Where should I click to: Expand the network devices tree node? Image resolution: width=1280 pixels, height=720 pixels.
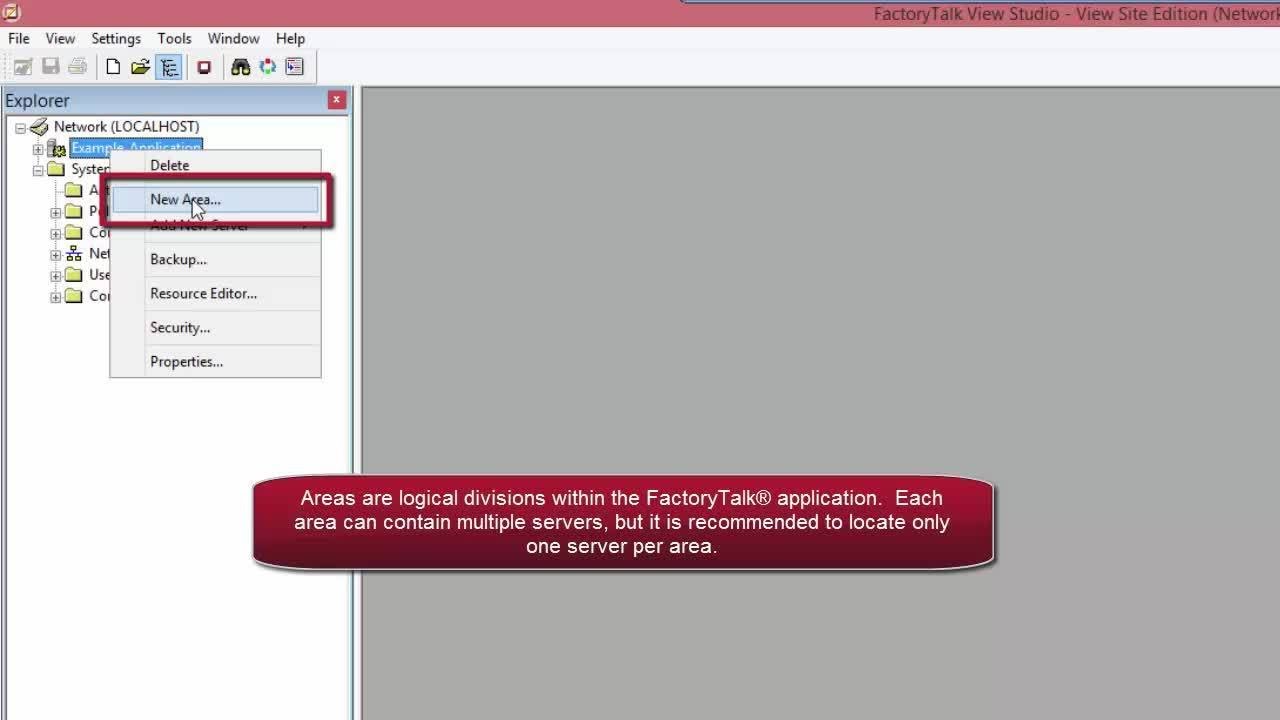(x=56, y=254)
